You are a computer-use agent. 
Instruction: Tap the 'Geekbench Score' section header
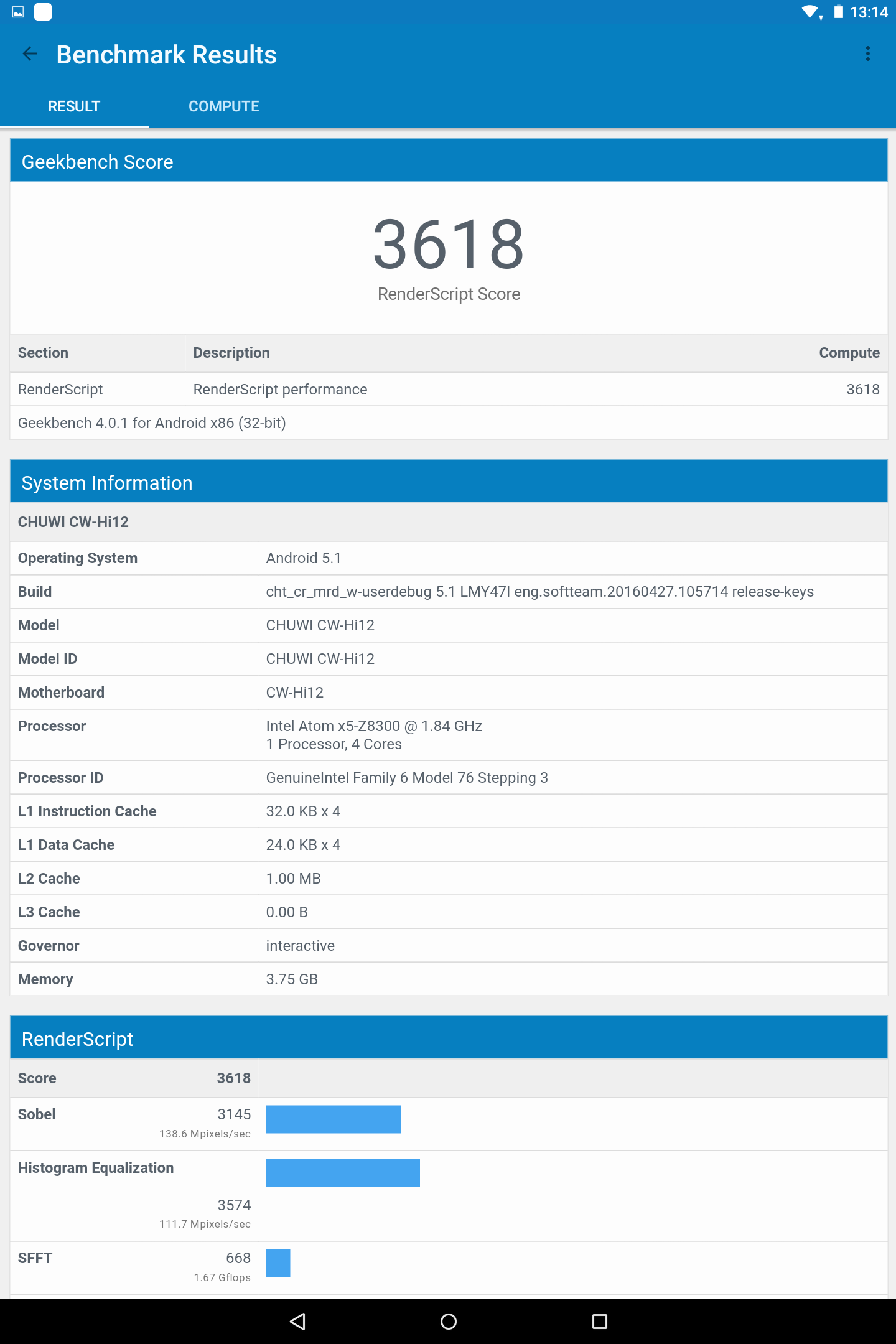pyautogui.click(x=449, y=161)
